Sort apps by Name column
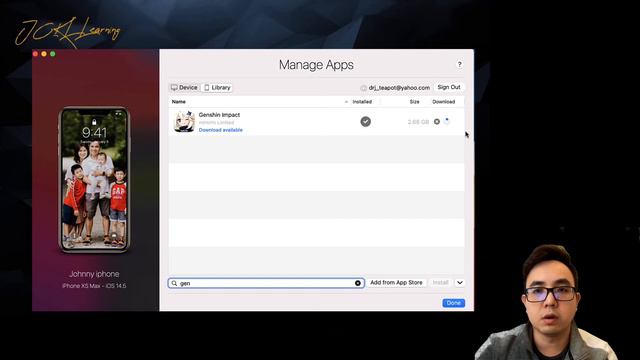The image size is (640, 360). click(x=179, y=102)
